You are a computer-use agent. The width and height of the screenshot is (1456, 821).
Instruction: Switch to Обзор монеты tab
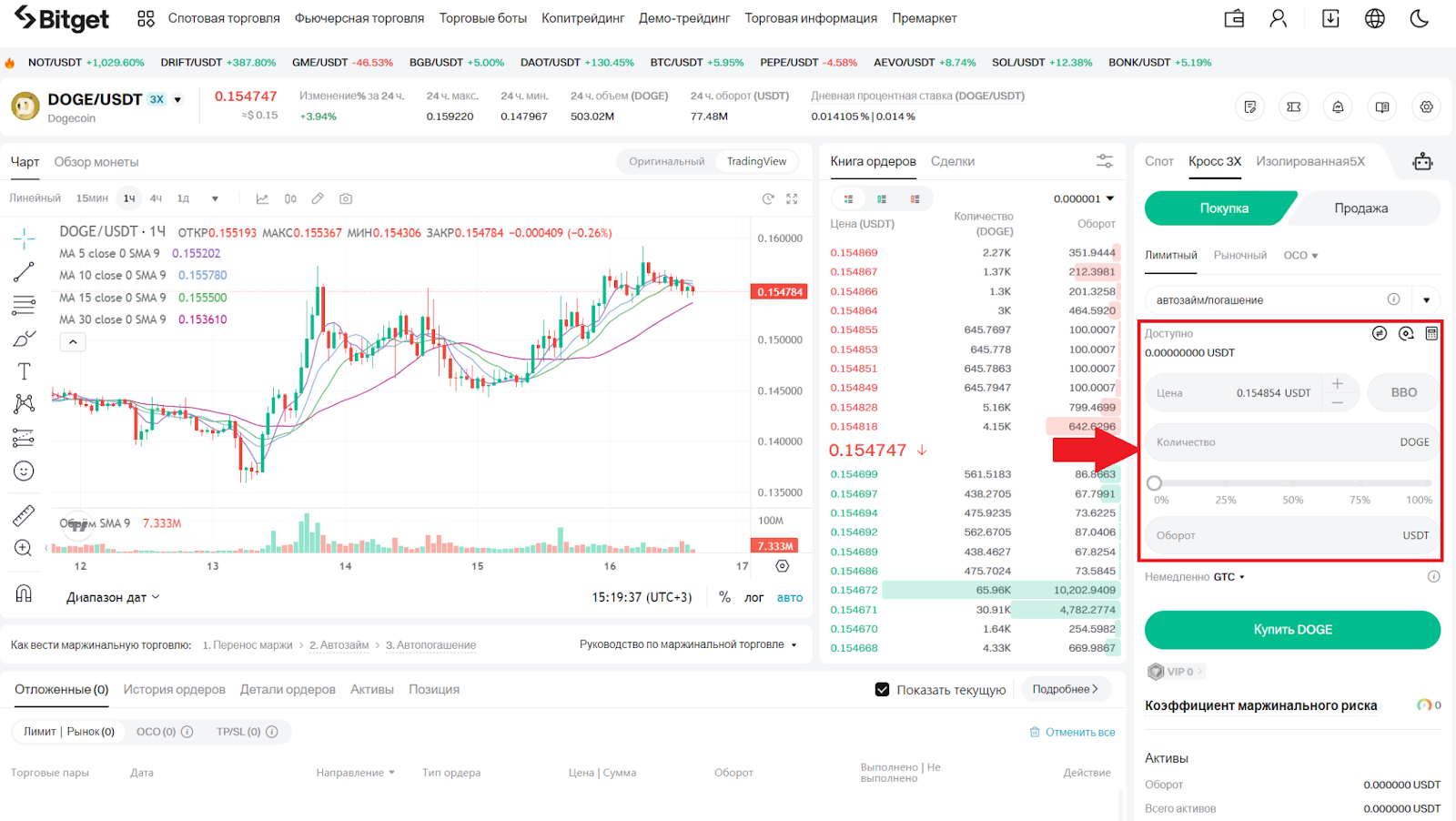tap(96, 162)
